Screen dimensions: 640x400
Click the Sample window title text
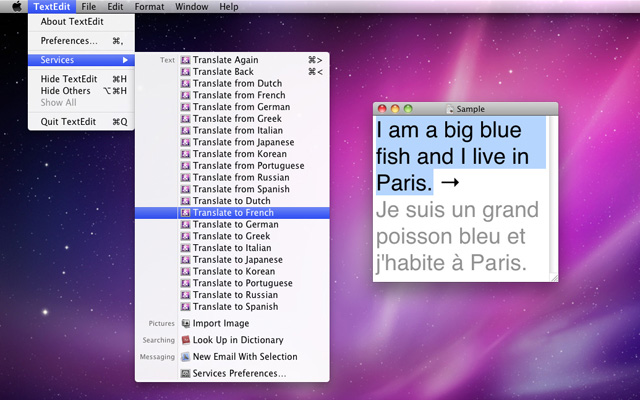coord(471,109)
